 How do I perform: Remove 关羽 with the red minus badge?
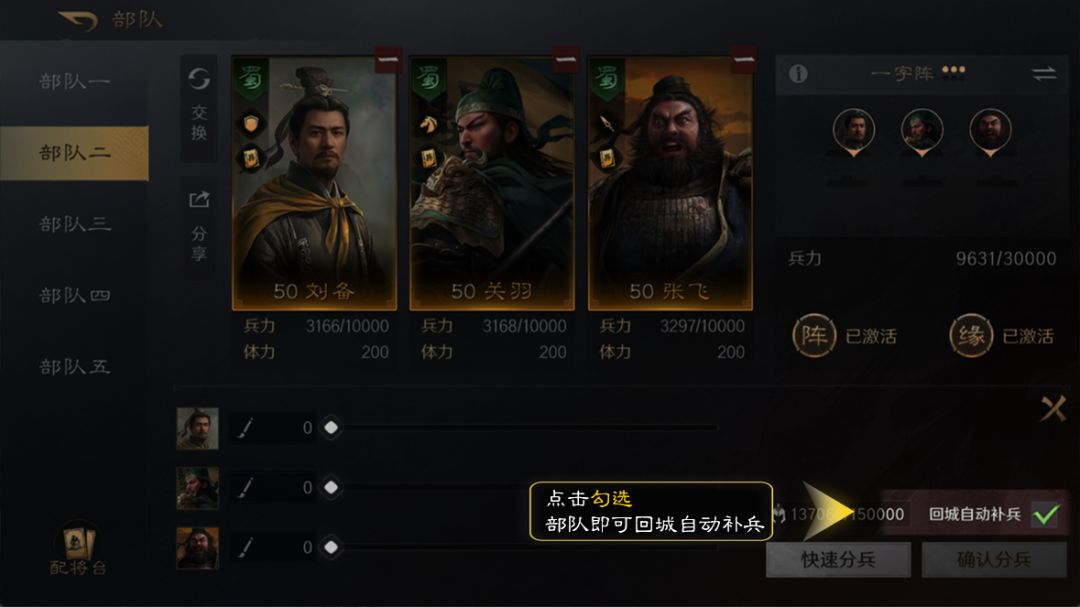[x=565, y=60]
